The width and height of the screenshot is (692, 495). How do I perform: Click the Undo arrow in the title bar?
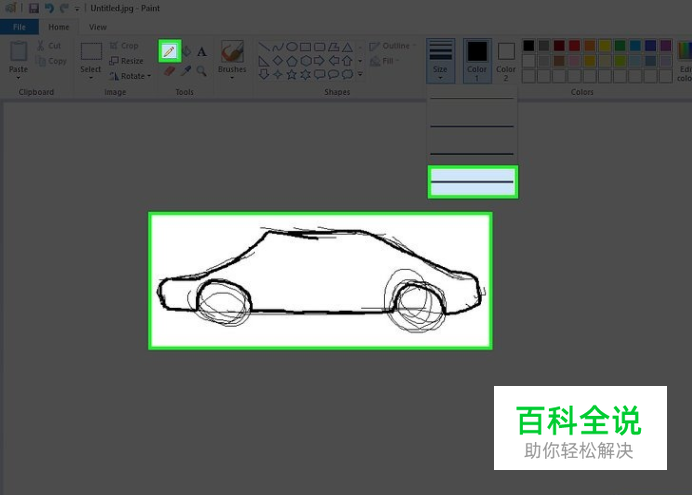[x=49, y=8]
